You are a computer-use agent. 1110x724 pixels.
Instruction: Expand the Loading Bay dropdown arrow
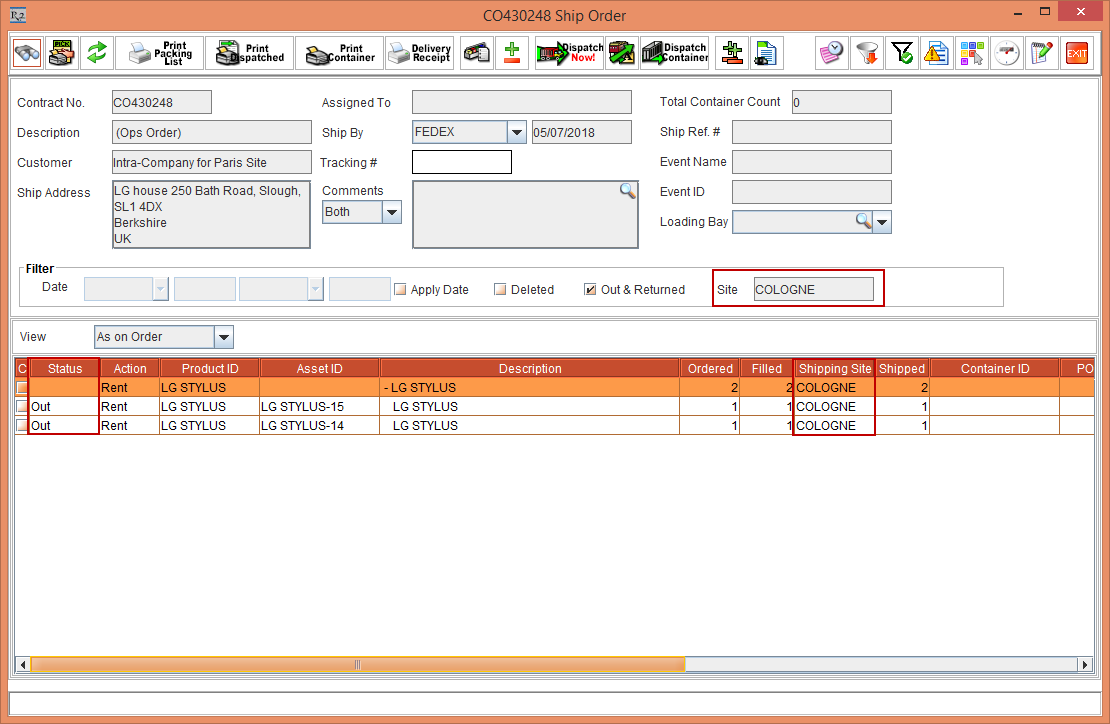[x=883, y=222]
